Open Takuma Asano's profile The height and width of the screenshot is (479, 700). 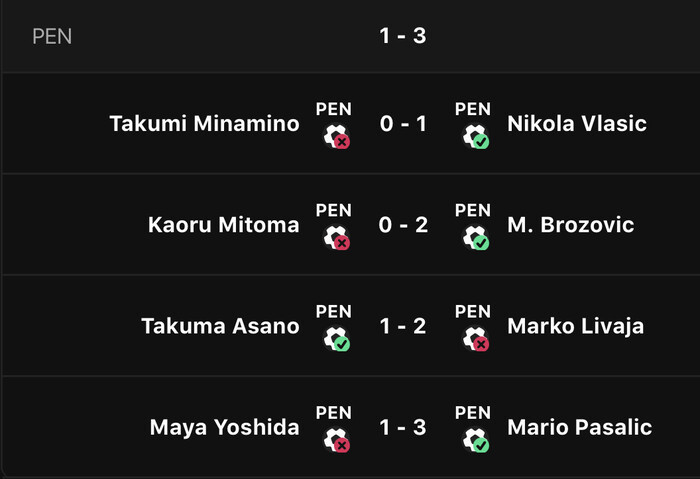click(x=221, y=326)
